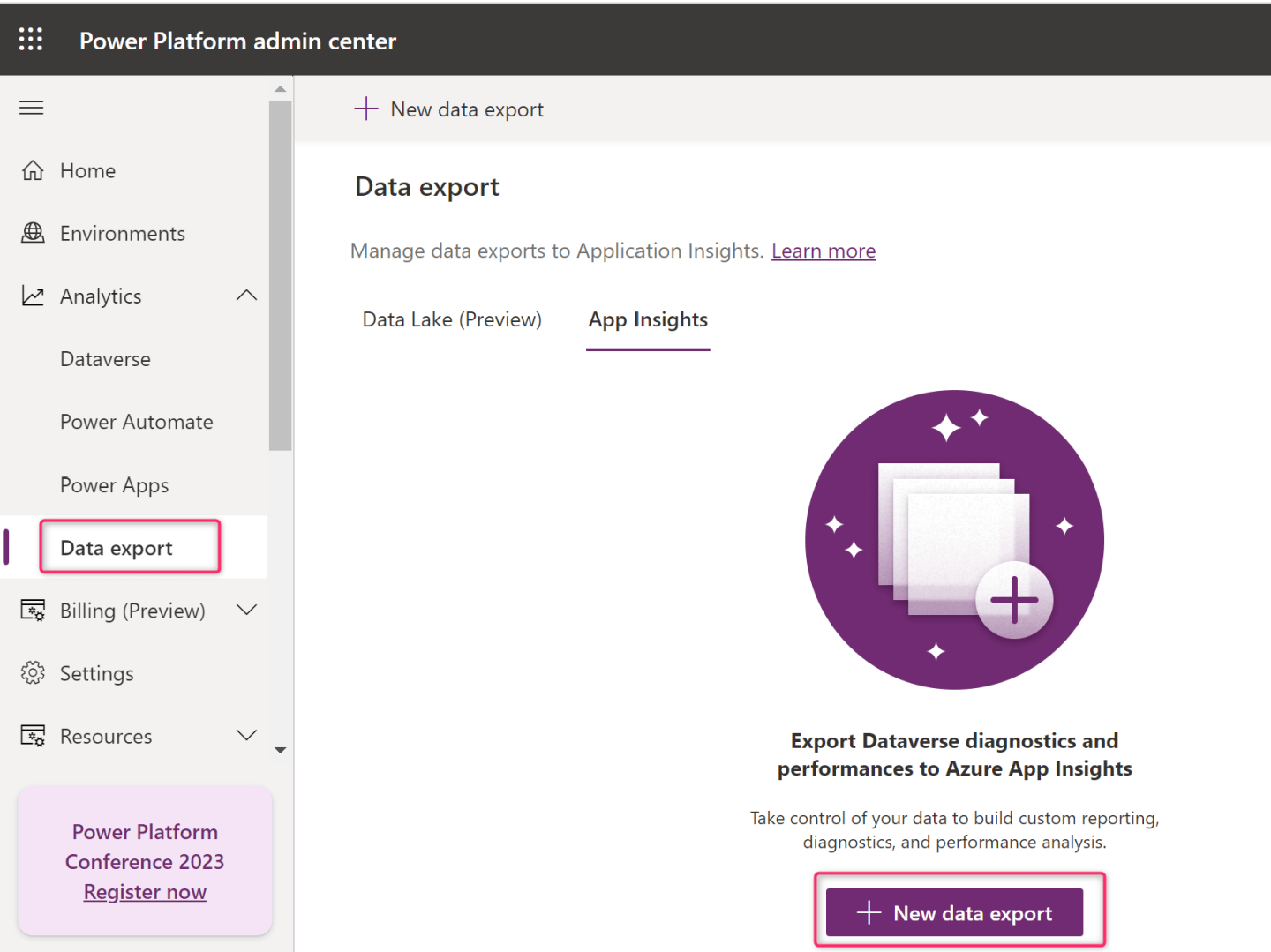This screenshot has height=952, width=1271.
Task: Click the Resources icon
Action: (33, 736)
